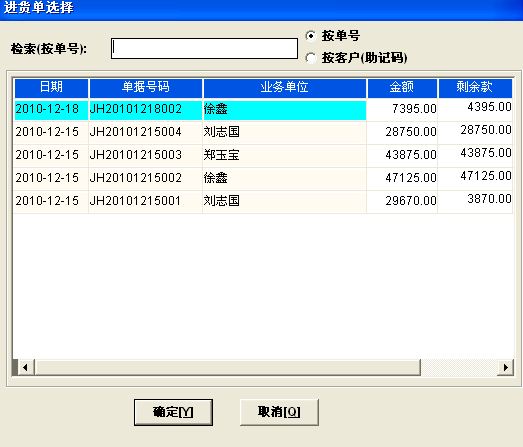Select the 郑玉宝 row
This screenshot has height=447, width=523.
(263, 155)
